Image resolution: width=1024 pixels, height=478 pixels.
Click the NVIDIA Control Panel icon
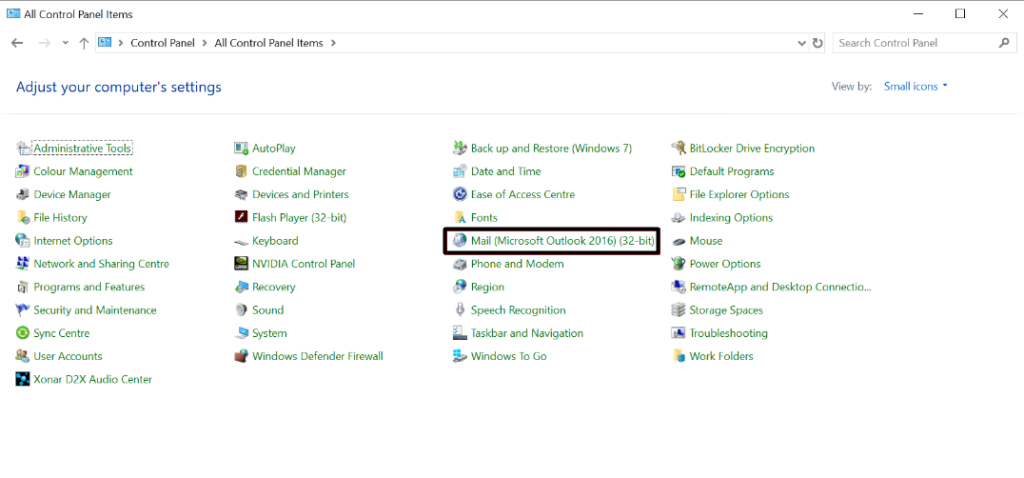click(x=241, y=264)
